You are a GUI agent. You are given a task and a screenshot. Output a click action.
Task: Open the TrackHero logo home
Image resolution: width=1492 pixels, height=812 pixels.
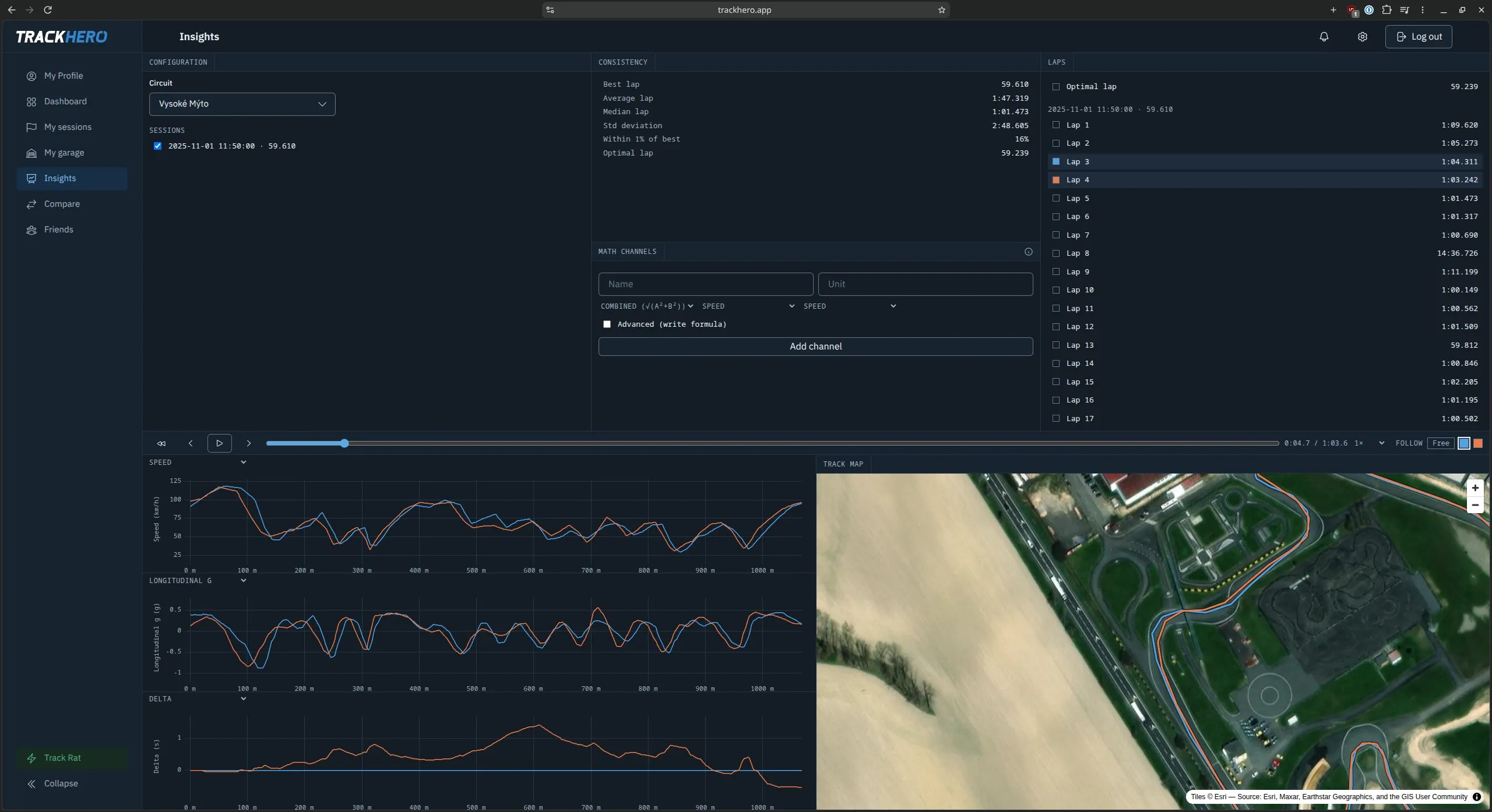click(x=61, y=37)
